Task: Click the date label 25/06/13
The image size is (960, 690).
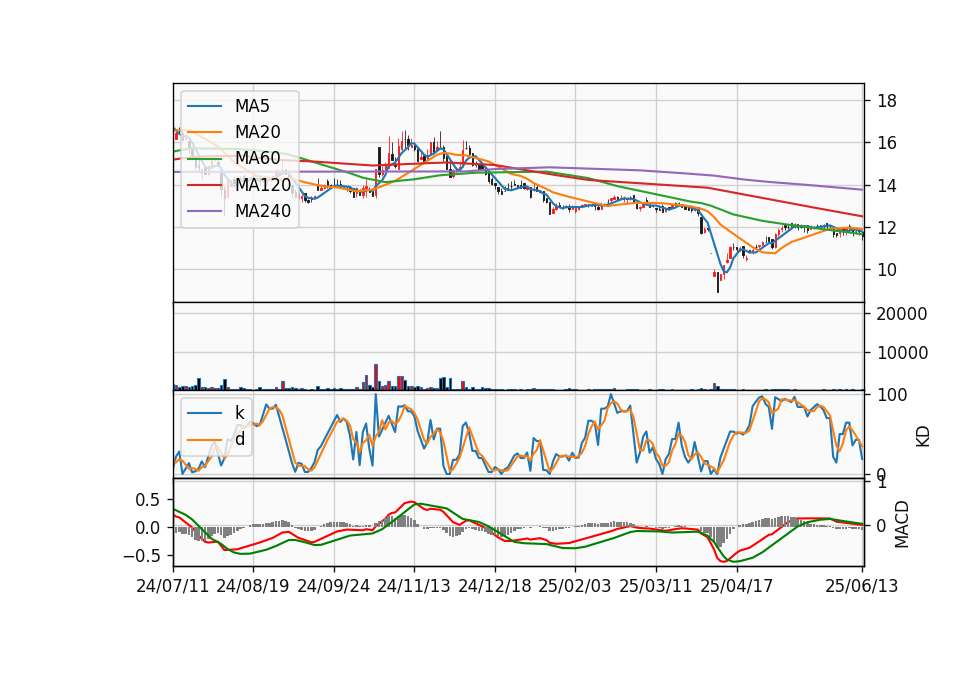Action: [x=862, y=586]
